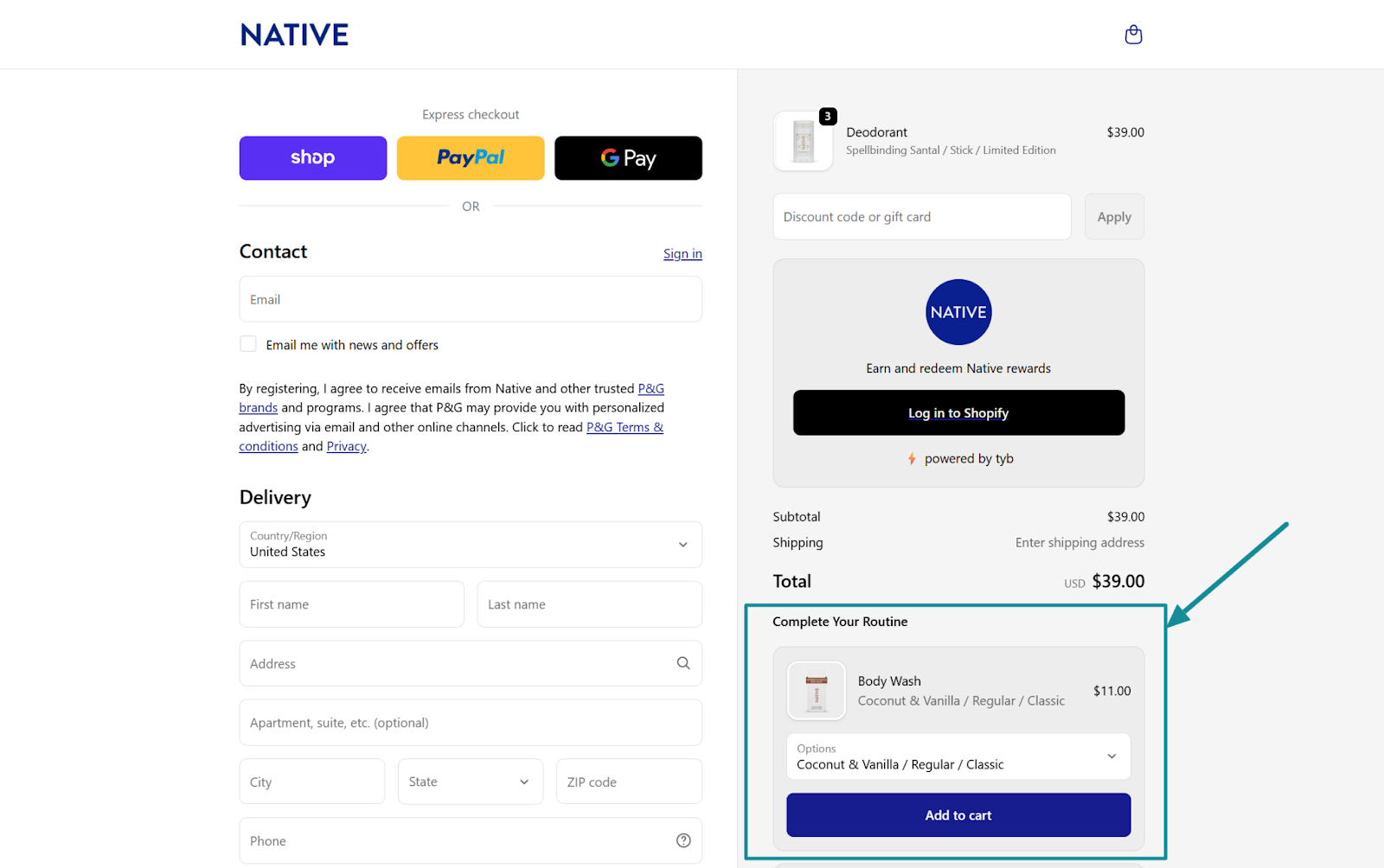Pay using the PayPal express option

click(x=470, y=157)
